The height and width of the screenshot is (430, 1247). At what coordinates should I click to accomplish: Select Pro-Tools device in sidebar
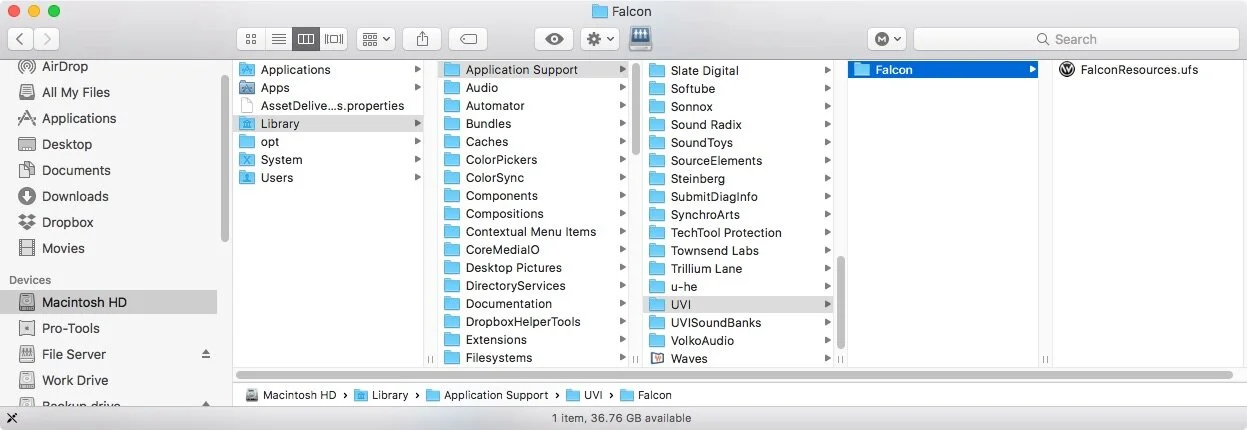pos(70,328)
